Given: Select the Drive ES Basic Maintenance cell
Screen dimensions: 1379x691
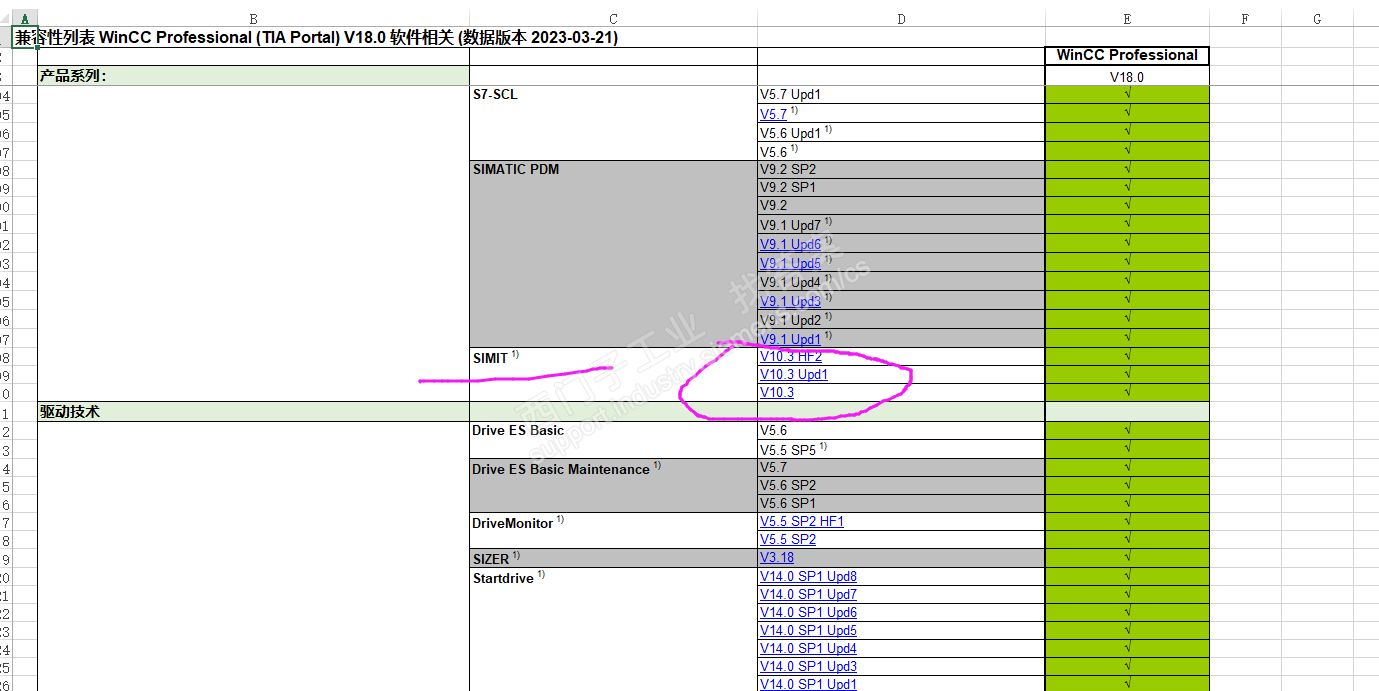Looking at the screenshot, I should (x=613, y=485).
